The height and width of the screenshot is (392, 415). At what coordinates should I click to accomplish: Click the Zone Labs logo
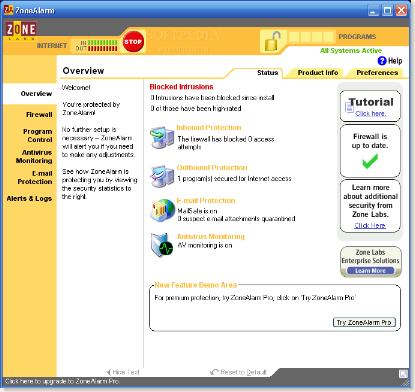(21, 31)
